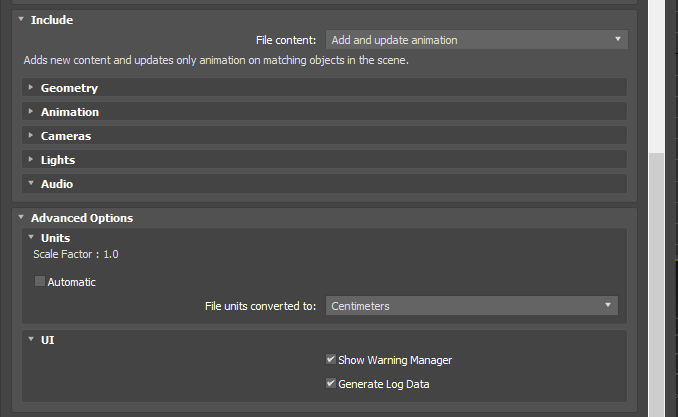
Task: Click the 'Scale Factor : 1.0' text
Action: 76,254
